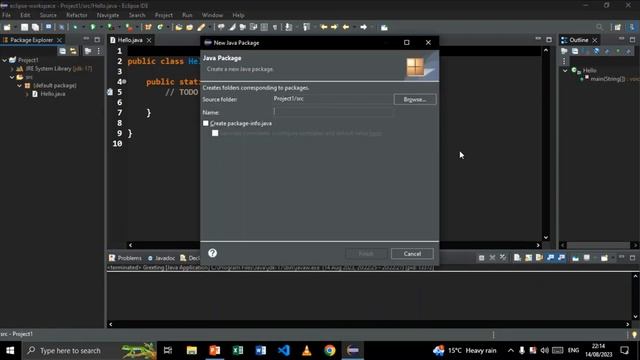The image size is (640, 360).
Task: Click the Back navigation arrow in toolbar
Action: coord(346,27)
